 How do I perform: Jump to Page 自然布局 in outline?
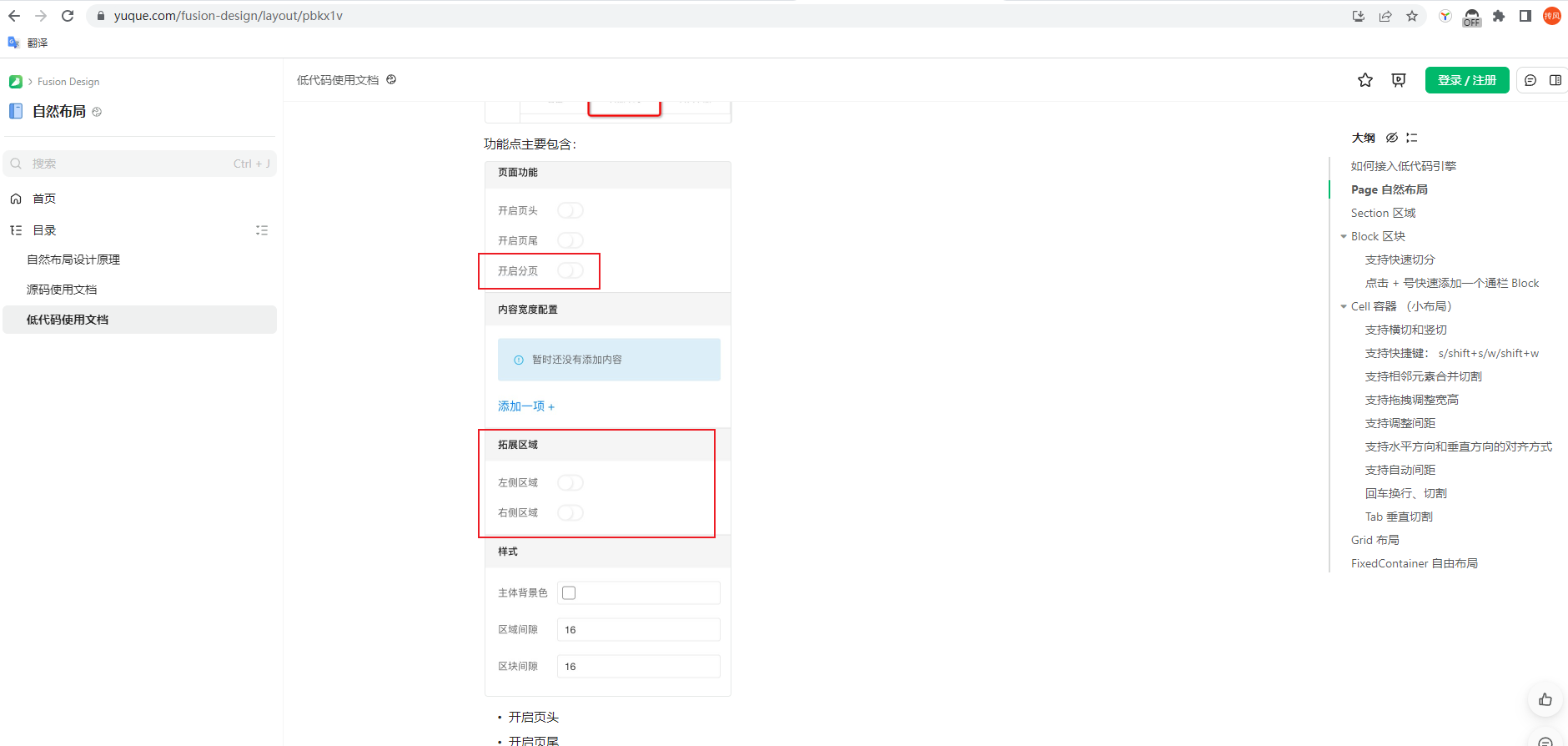click(x=1390, y=189)
